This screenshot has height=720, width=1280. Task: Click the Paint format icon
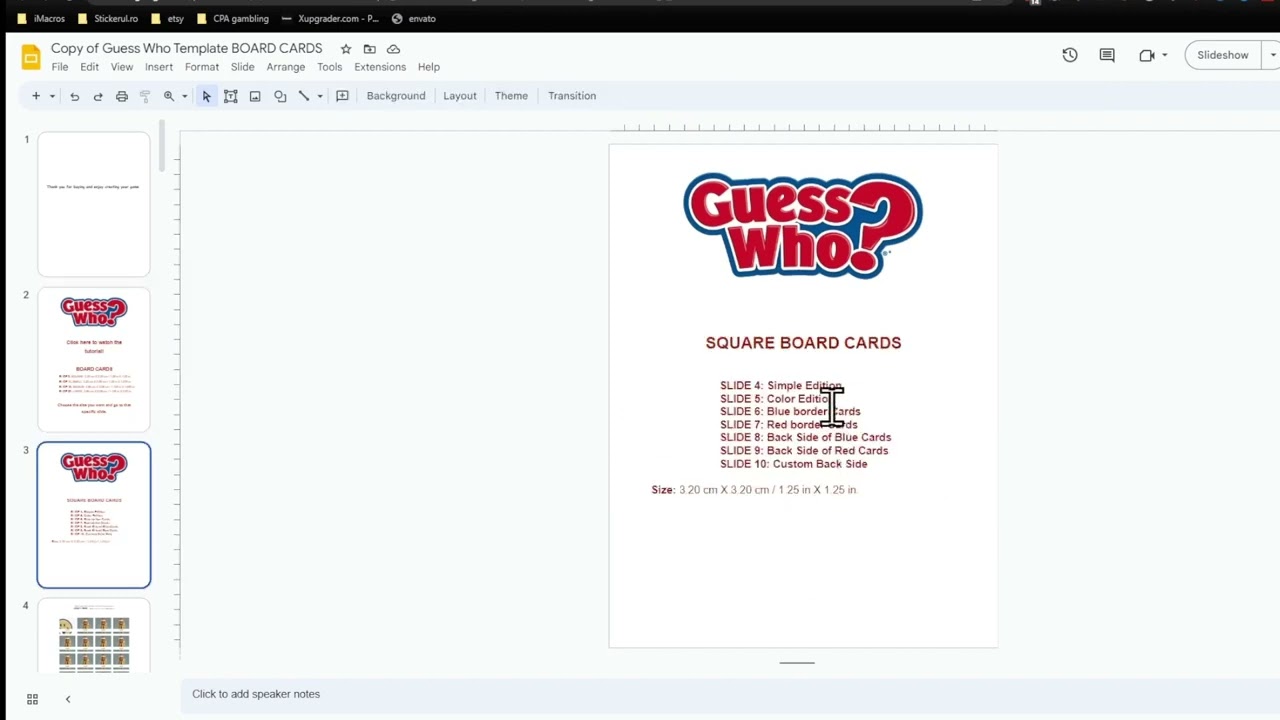145,96
